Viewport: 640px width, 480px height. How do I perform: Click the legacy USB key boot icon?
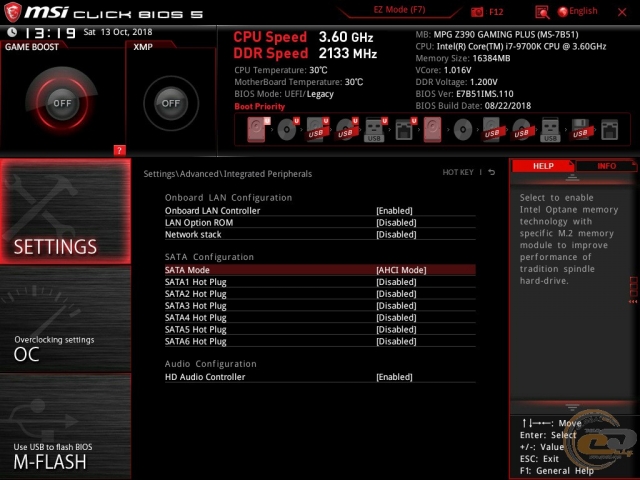(550, 130)
